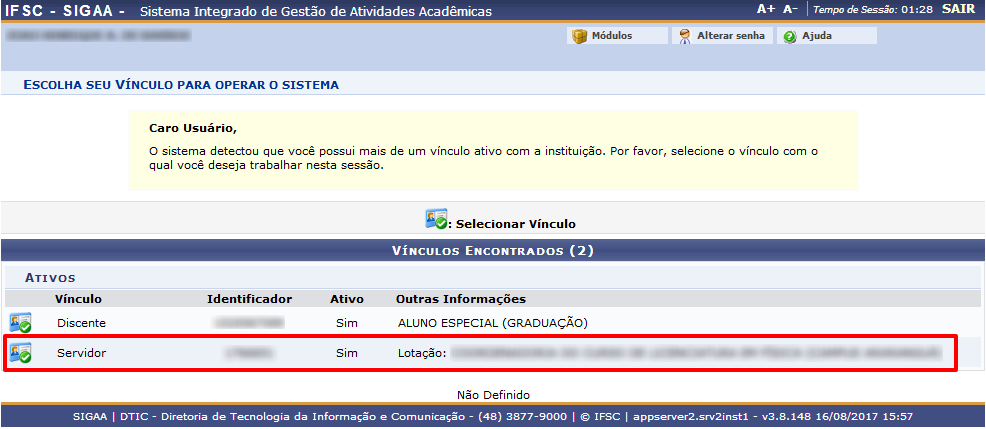Viewport: 986px width, 429px height.
Task: Log out using SAIR
Action: point(957,9)
